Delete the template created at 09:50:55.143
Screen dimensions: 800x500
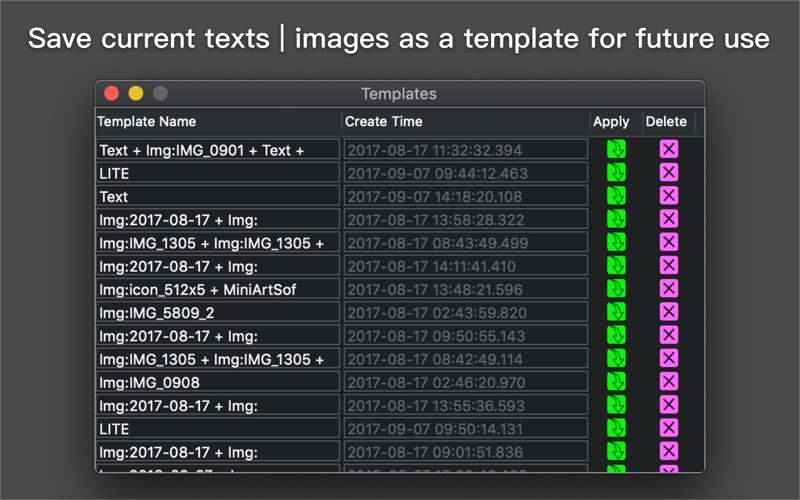click(x=669, y=335)
